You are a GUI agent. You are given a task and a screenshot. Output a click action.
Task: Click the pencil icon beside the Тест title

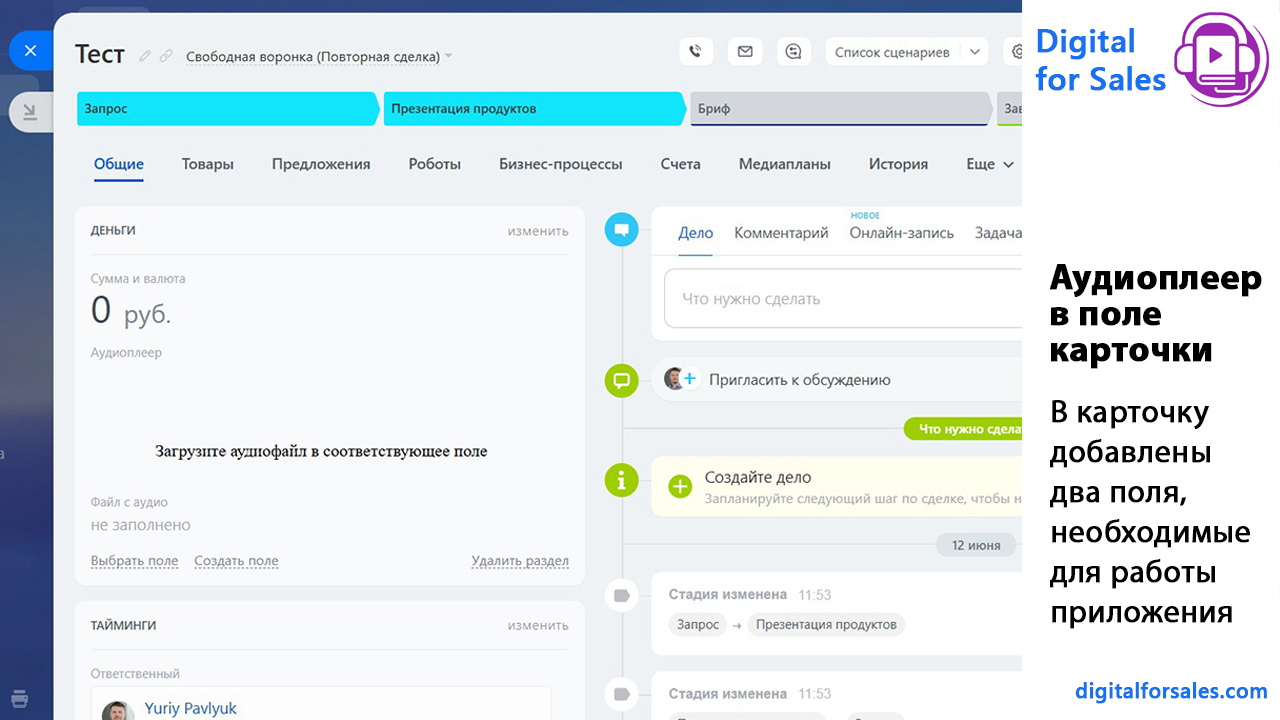[146, 56]
